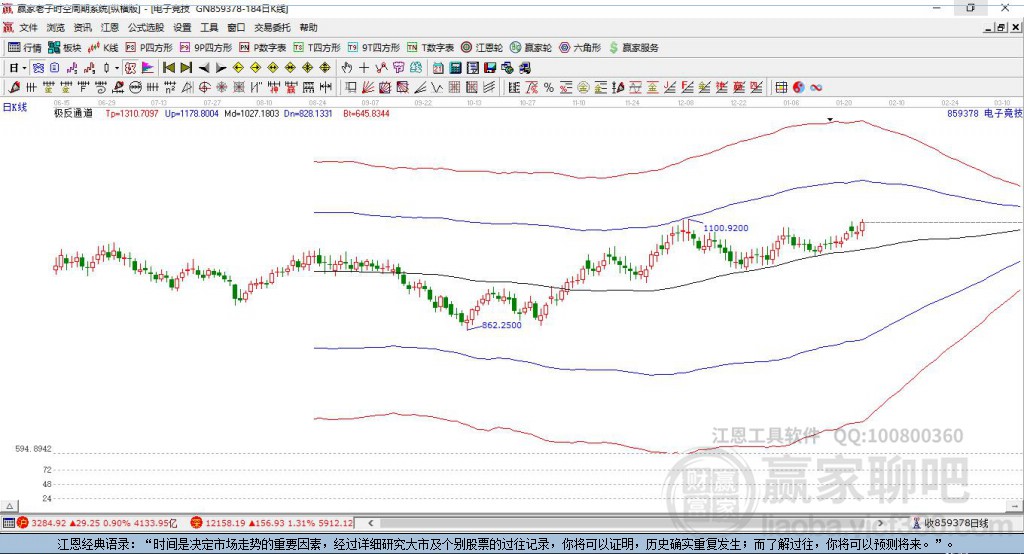Open the calendar icon in toolbar

click(438, 68)
